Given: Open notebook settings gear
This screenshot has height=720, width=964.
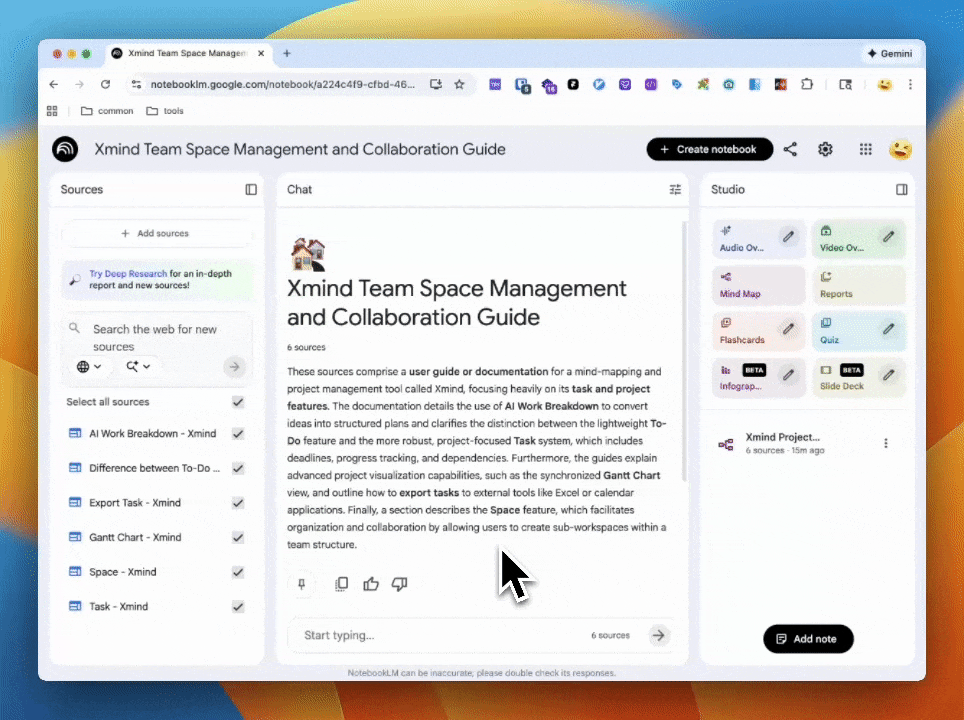Looking at the screenshot, I should pos(825,149).
